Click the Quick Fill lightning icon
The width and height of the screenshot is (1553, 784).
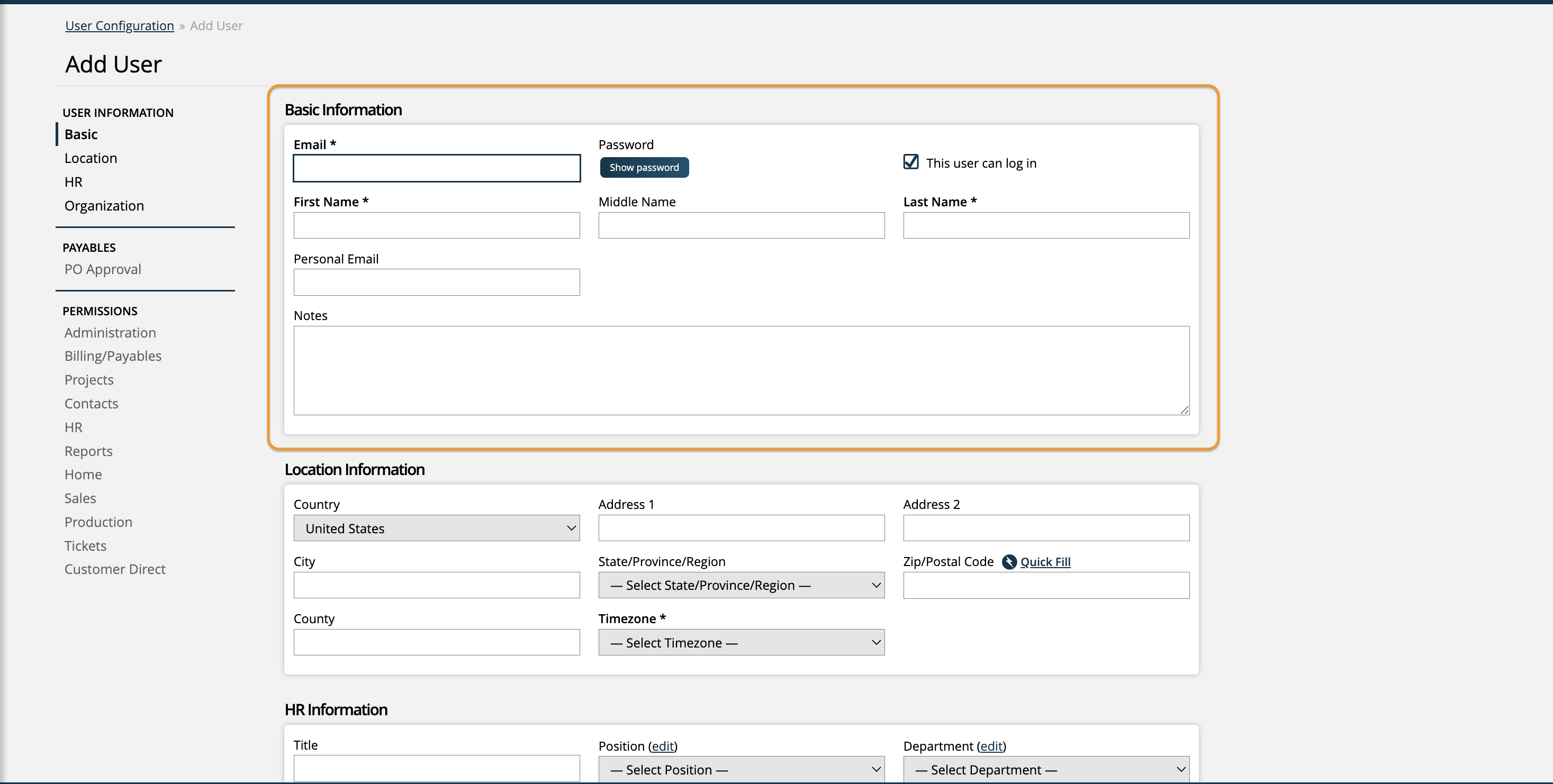tap(1009, 562)
